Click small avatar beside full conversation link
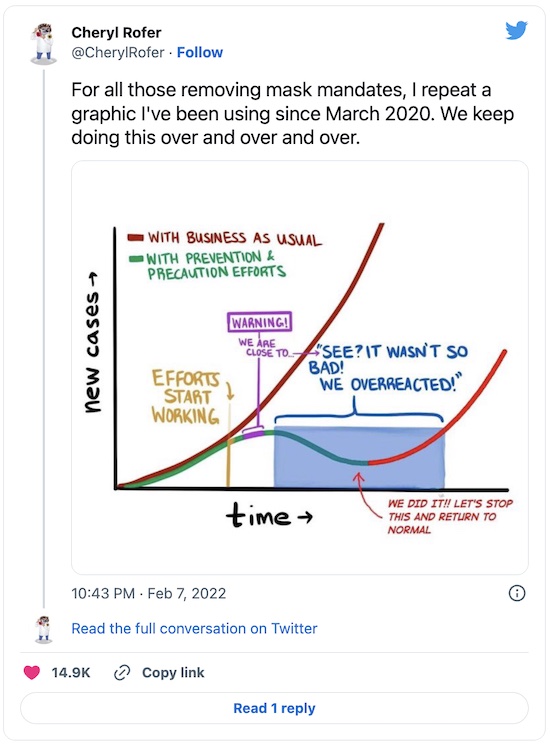Screen dimensions: 550x747 click(44, 629)
